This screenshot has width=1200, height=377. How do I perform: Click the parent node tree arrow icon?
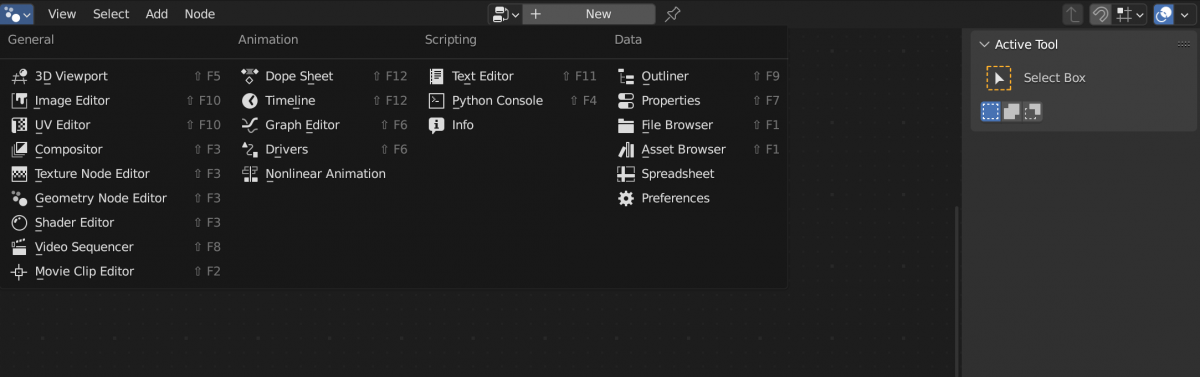pyautogui.click(x=1072, y=14)
